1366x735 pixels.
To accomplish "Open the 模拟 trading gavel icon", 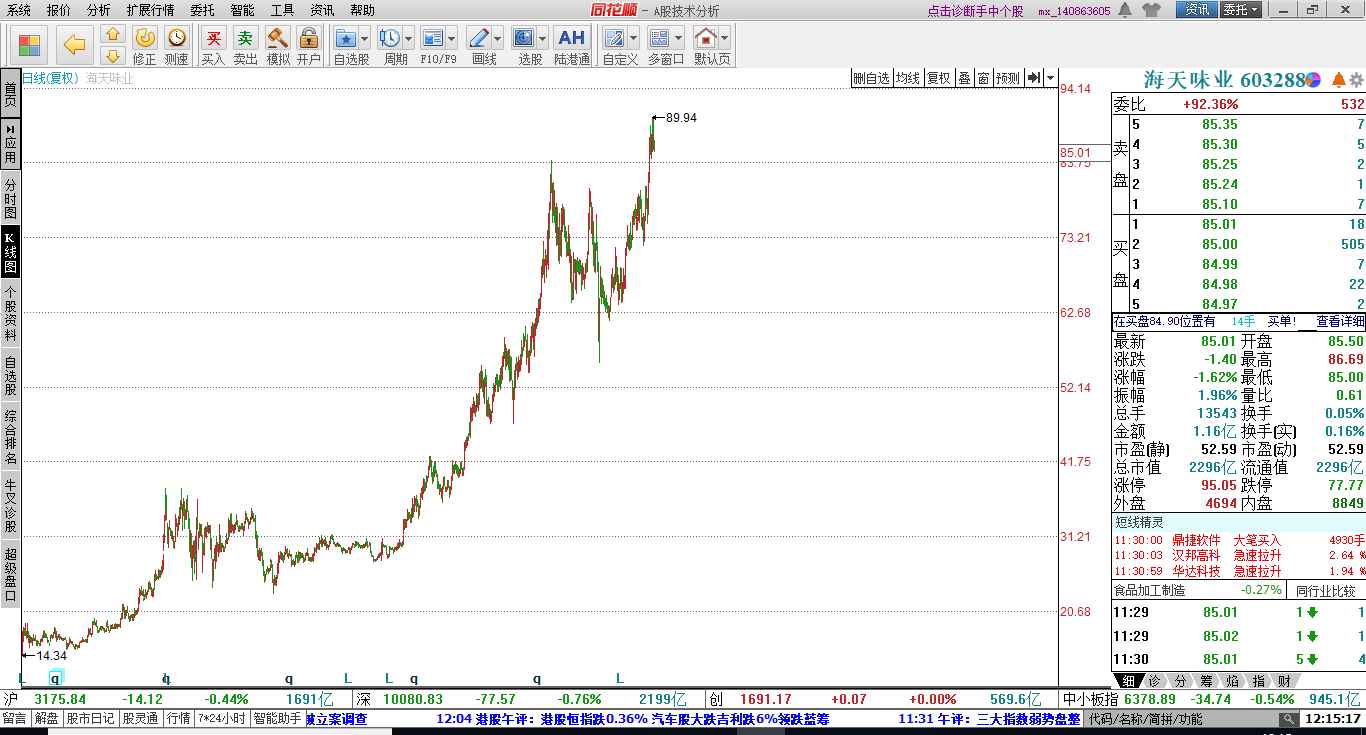I will [x=277, y=39].
